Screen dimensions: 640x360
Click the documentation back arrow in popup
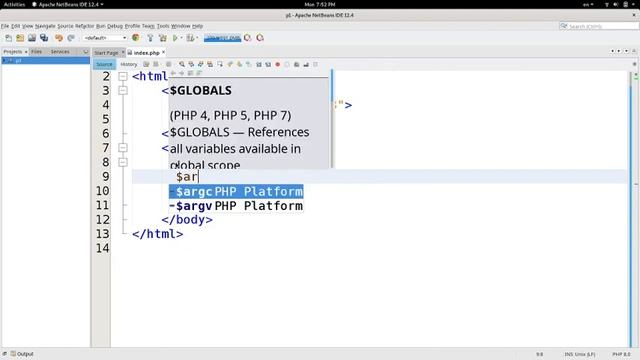coord(173,73)
